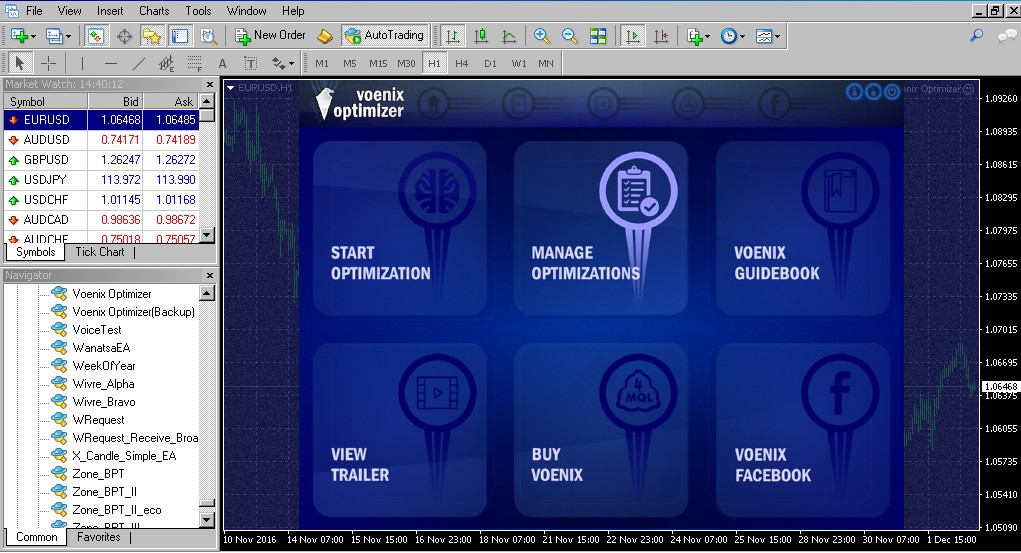
Task: Select the crosshair tool
Action: click(x=48, y=63)
